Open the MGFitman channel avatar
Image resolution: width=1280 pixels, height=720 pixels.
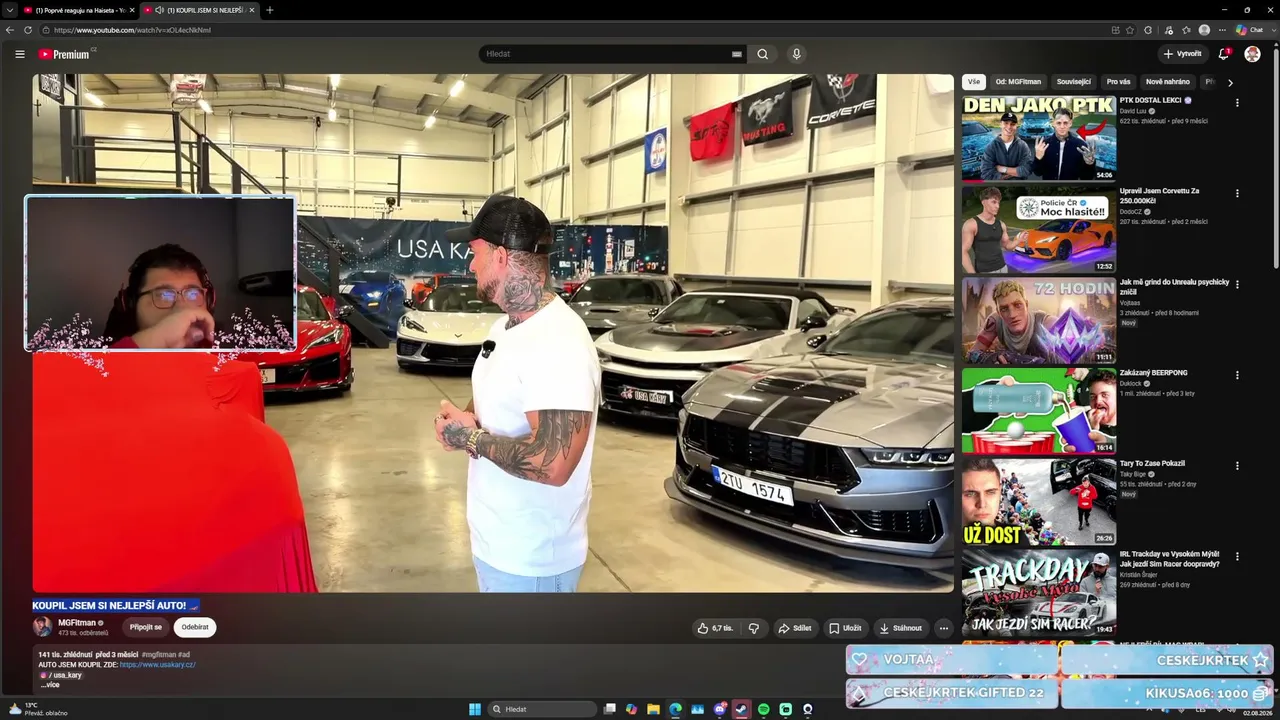[x=42, y=627]
